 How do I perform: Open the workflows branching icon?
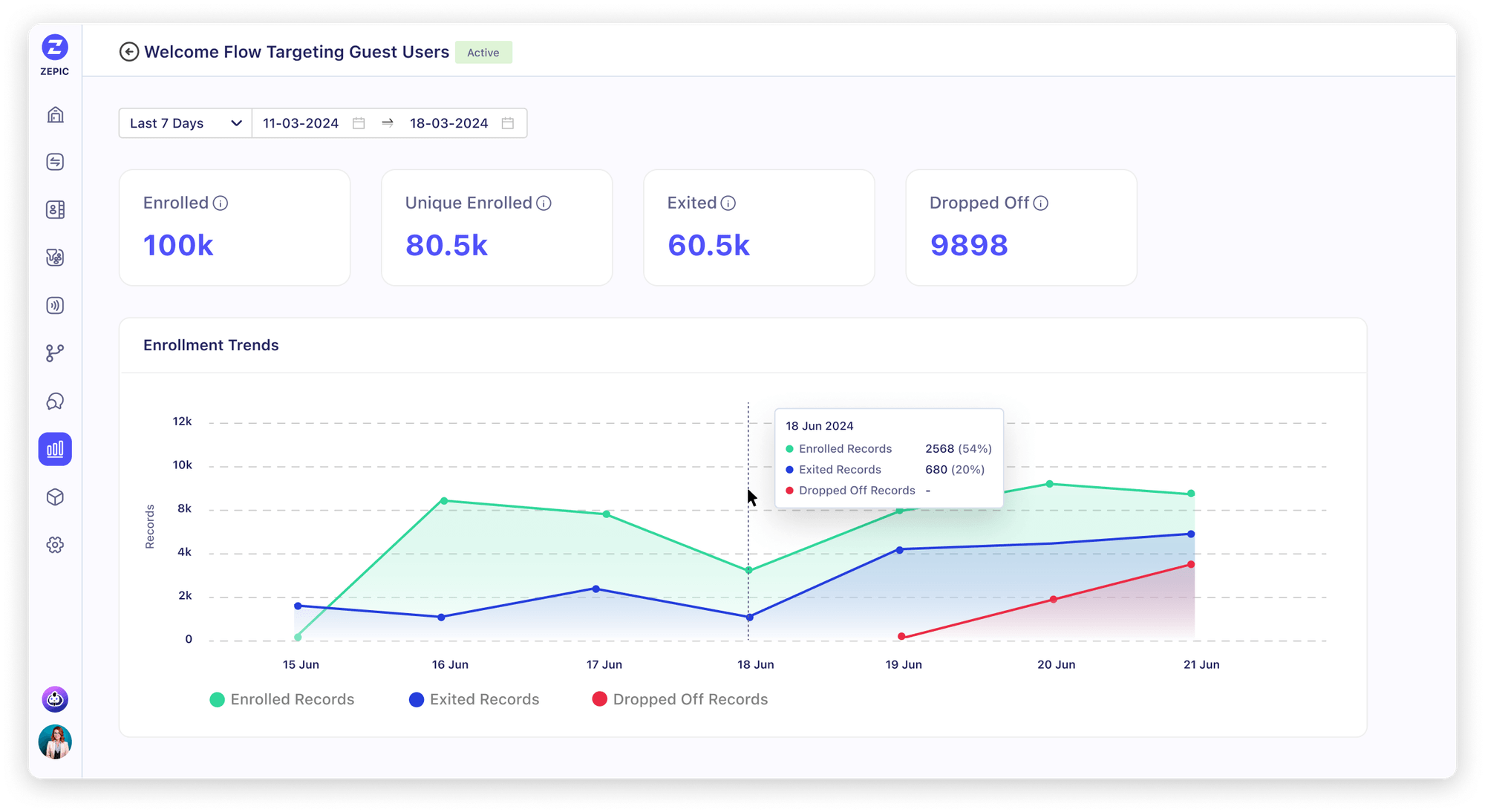(54, 353)
